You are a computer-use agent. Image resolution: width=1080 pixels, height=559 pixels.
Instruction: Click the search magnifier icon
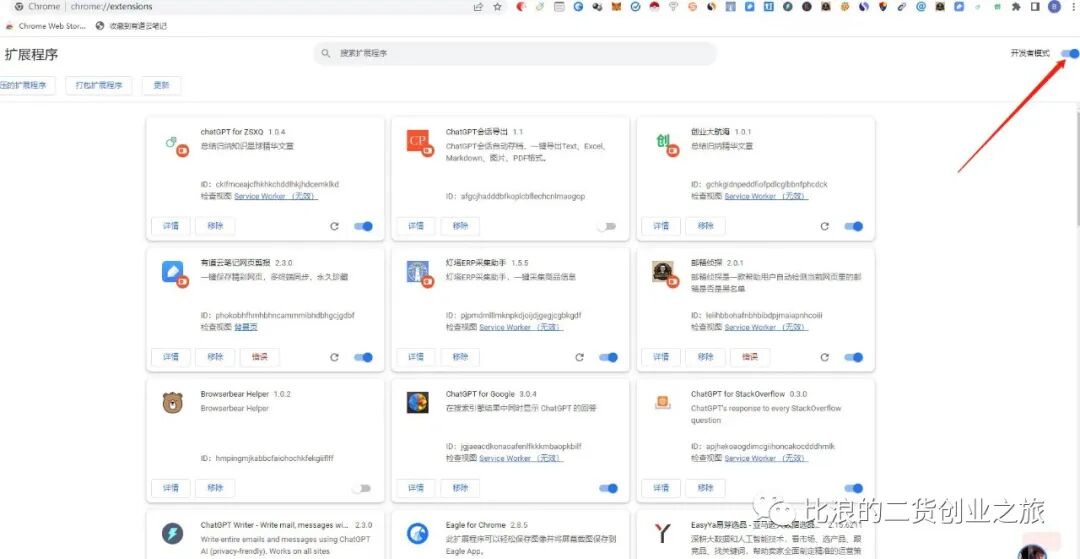326,53
